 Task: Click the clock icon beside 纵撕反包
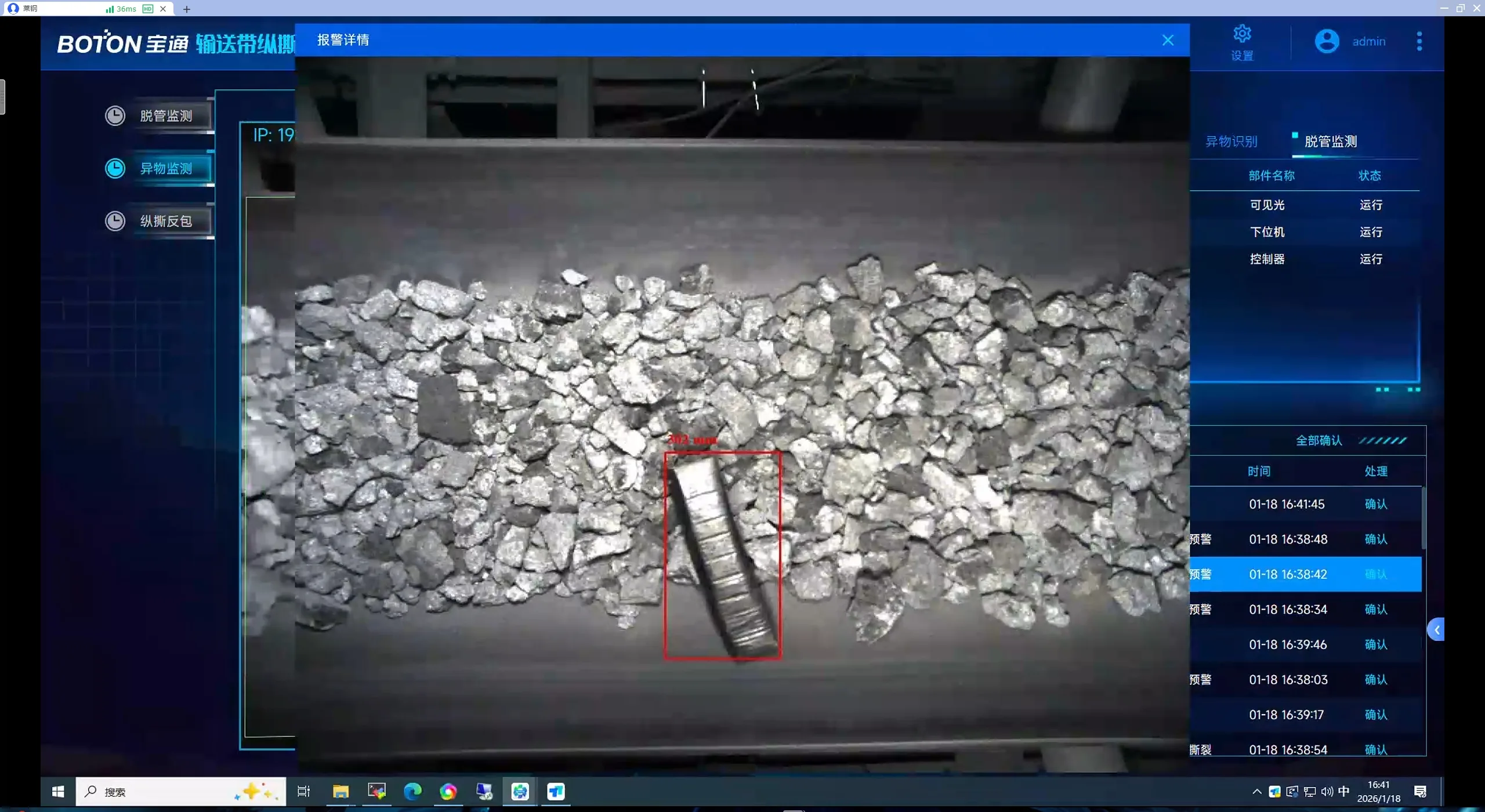tap(115, 222)
